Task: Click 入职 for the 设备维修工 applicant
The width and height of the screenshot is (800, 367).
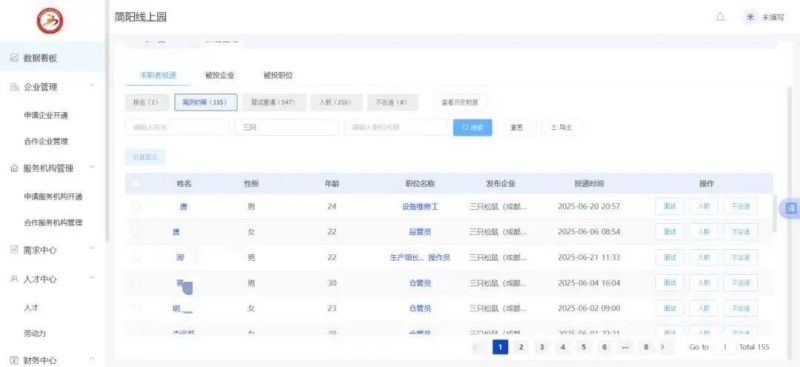Action: pyautogui.click(x=704, y=207)
